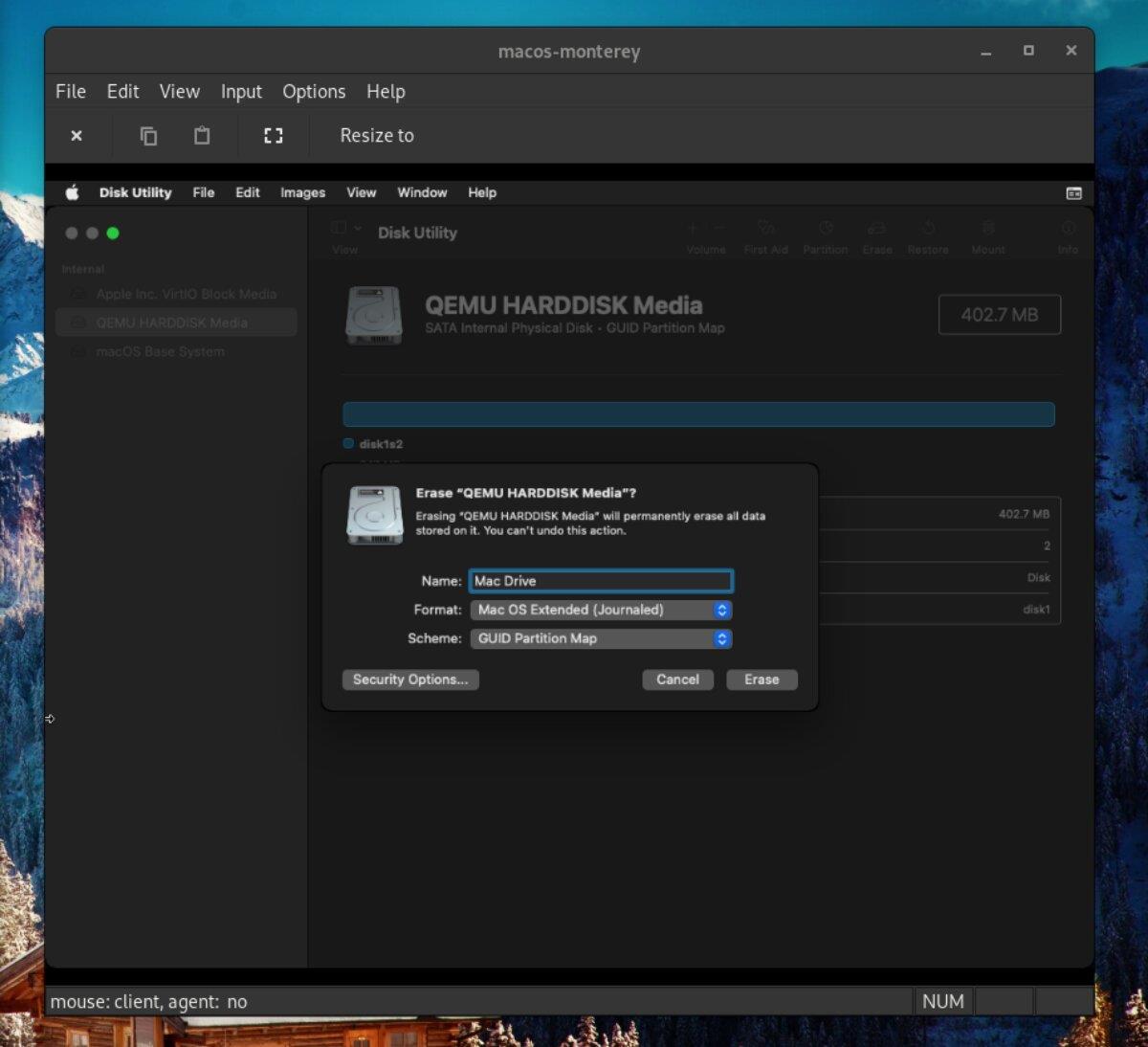This screenshot has height=1047, width=1148.
Task: Open Security Options in erase dialog
Action: (410, 679)
